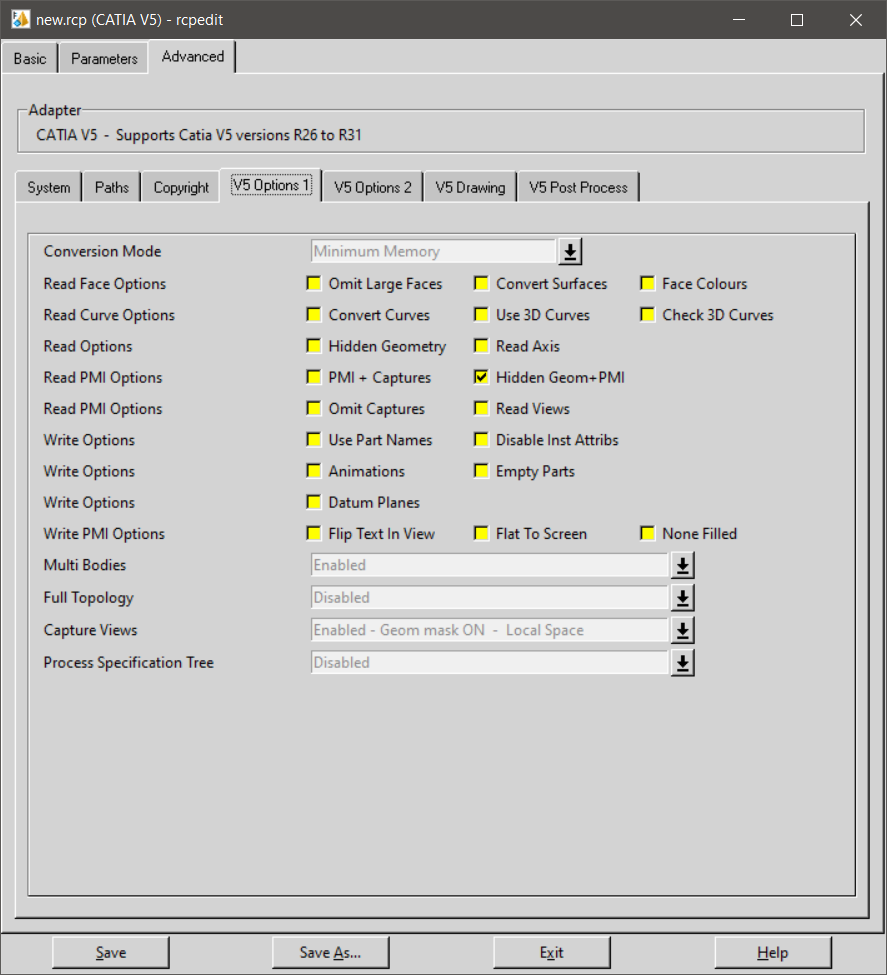Enable Omit Captures checkbox

pyautogui.click(x=314, y=409)
